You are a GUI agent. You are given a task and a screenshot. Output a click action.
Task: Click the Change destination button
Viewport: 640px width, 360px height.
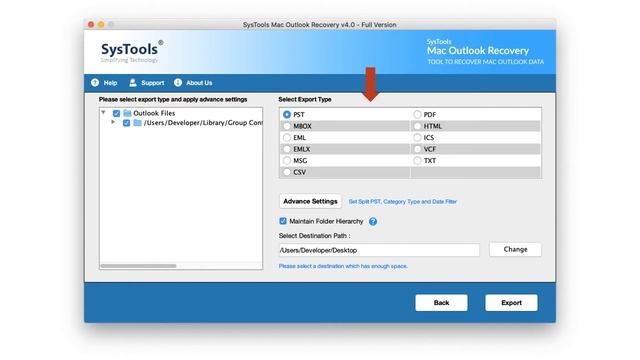pyautogui.click(x=515, y=249)
